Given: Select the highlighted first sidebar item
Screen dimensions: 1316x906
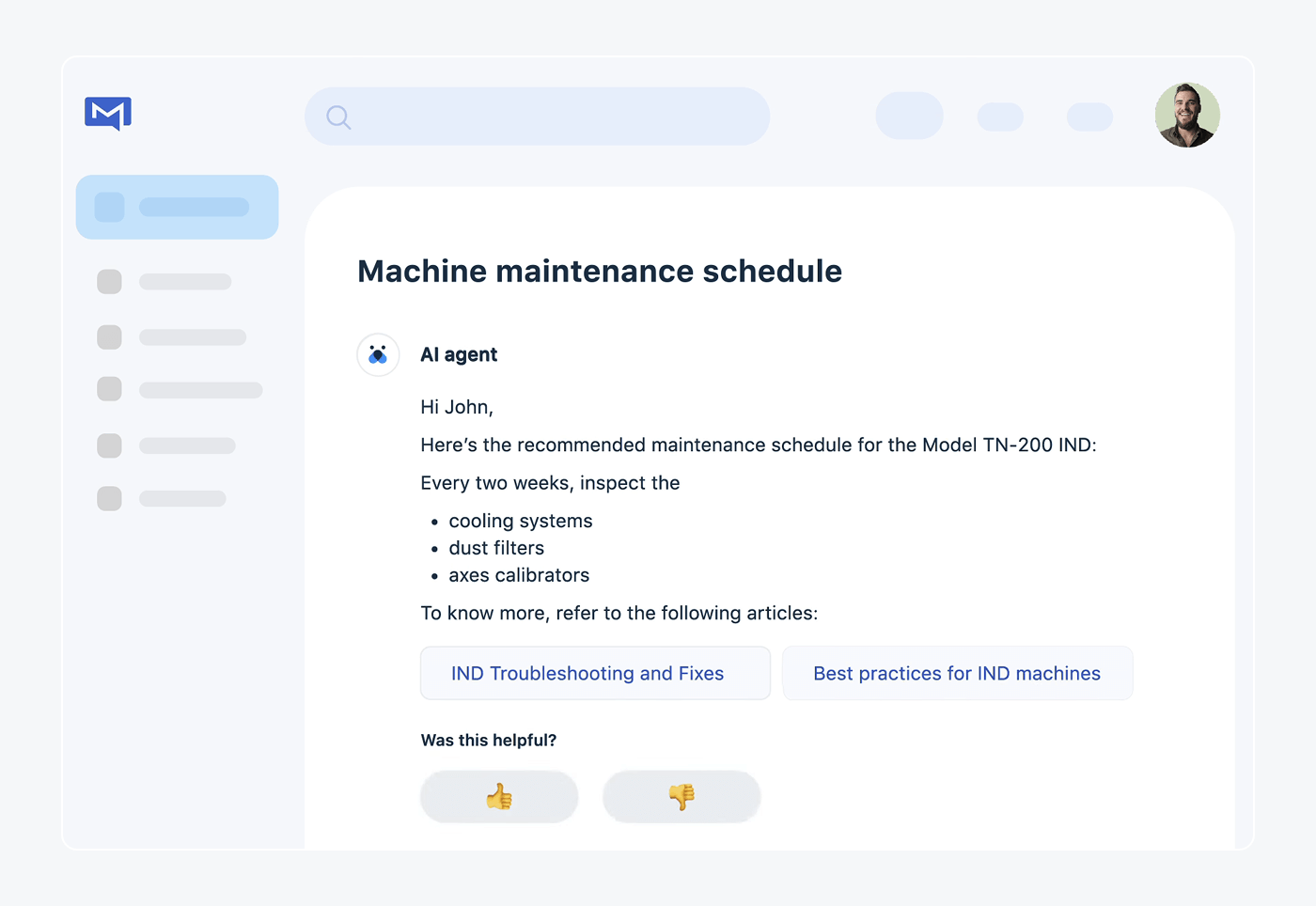Looking at the screenshot, I should point(177,207).
